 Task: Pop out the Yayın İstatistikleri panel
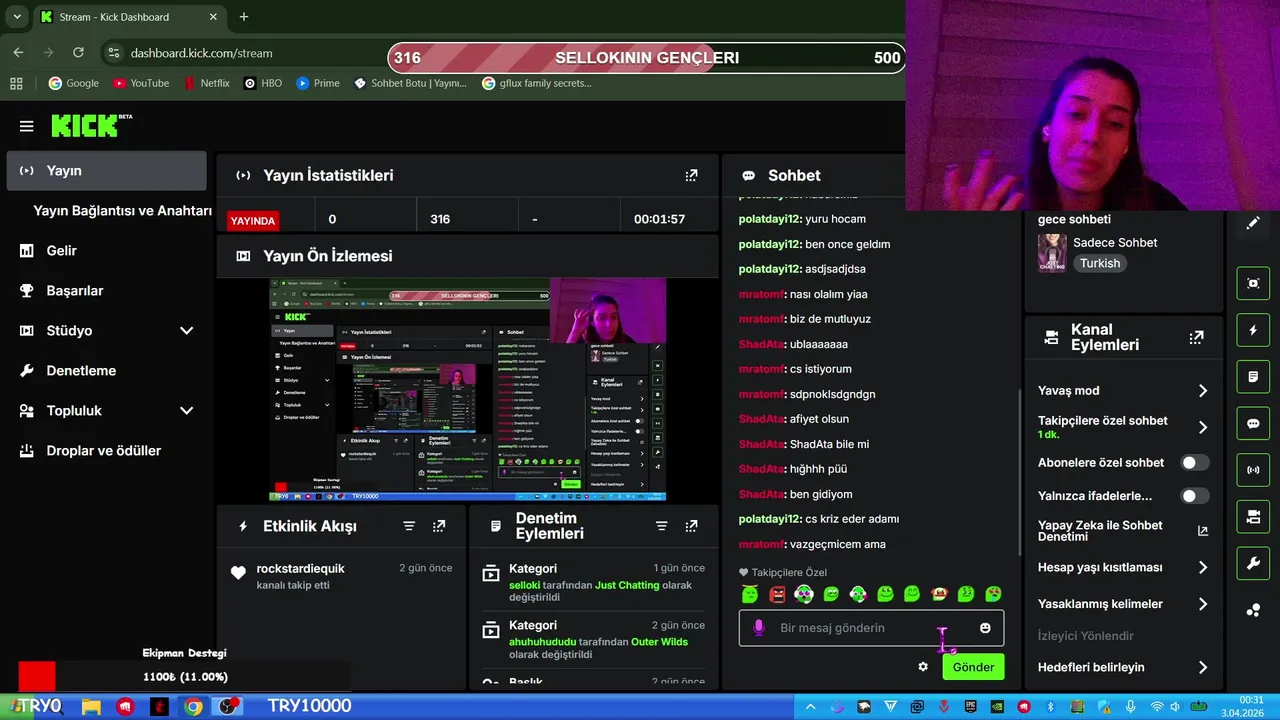point(691,175)
